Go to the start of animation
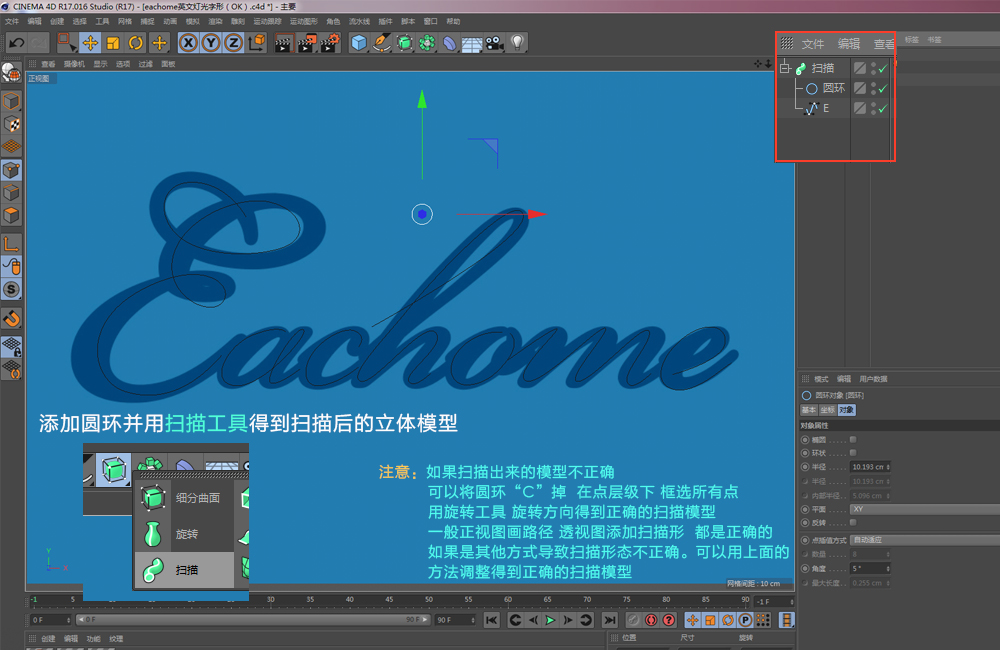Image resolution: width=1000 pixels, height=650 pixels. coord(492,619)
